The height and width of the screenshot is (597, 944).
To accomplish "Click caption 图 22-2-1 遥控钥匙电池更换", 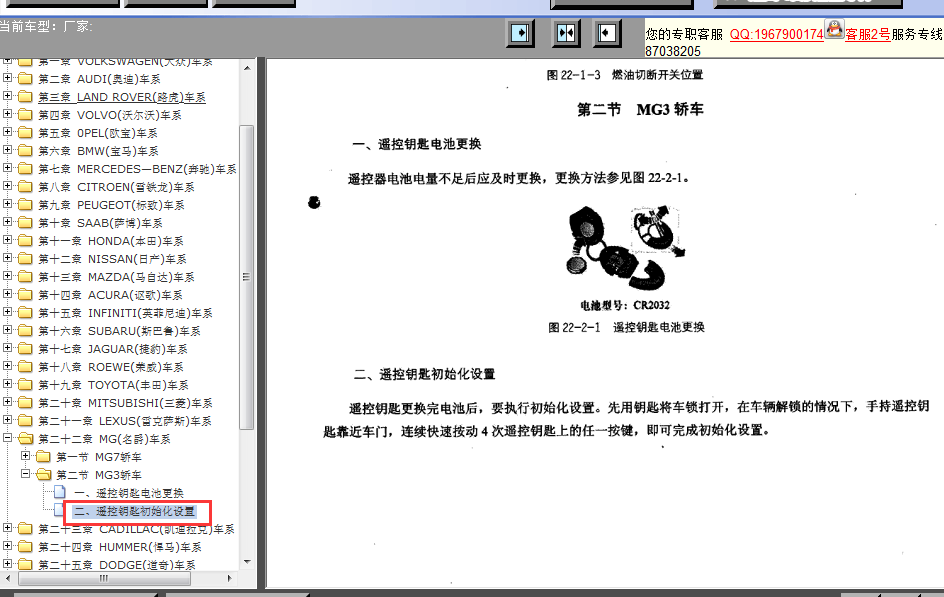I will click(626, 327).
